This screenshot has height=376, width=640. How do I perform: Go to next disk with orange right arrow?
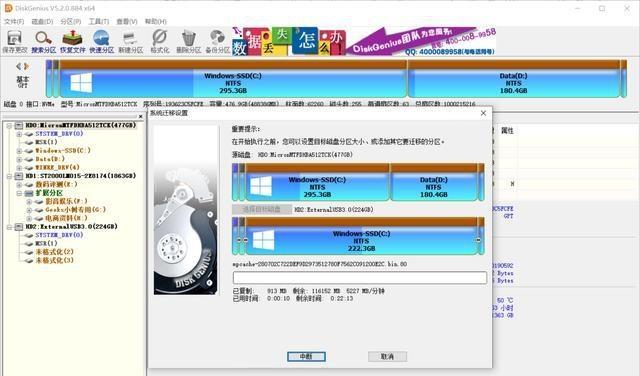(26, 66)
